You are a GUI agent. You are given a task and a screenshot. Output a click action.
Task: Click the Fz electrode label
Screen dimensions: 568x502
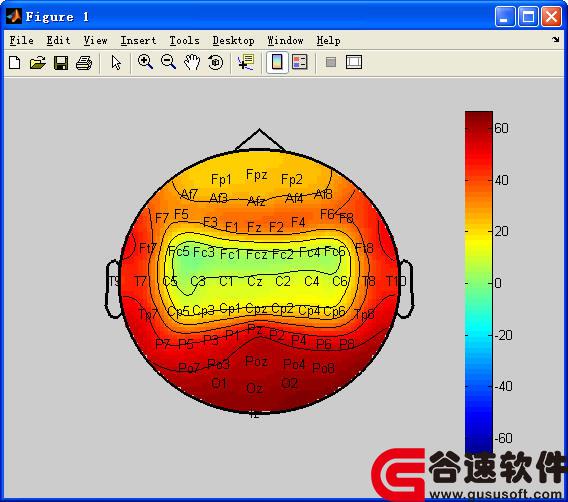(x=254, y=227)
